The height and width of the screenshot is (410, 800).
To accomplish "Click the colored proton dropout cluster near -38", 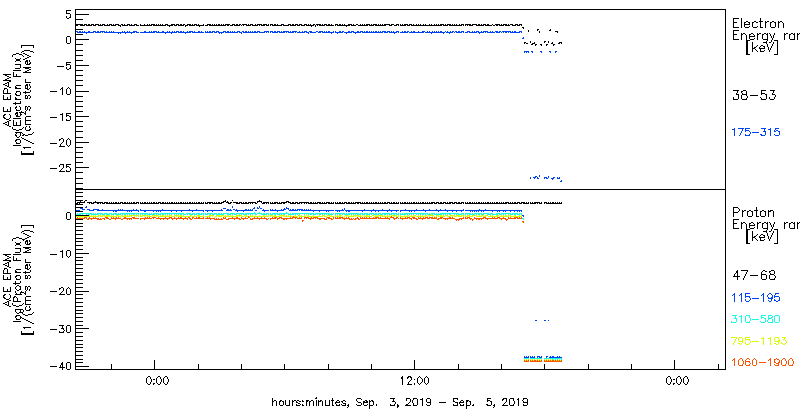I will (x=543, y=358).
